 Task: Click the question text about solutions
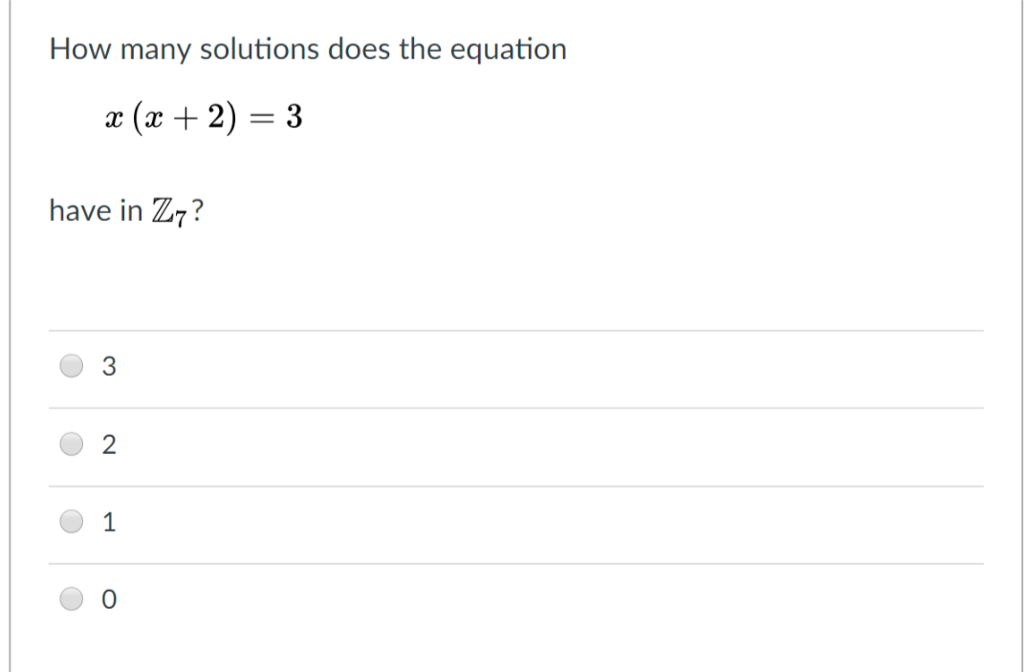[307, 48]
